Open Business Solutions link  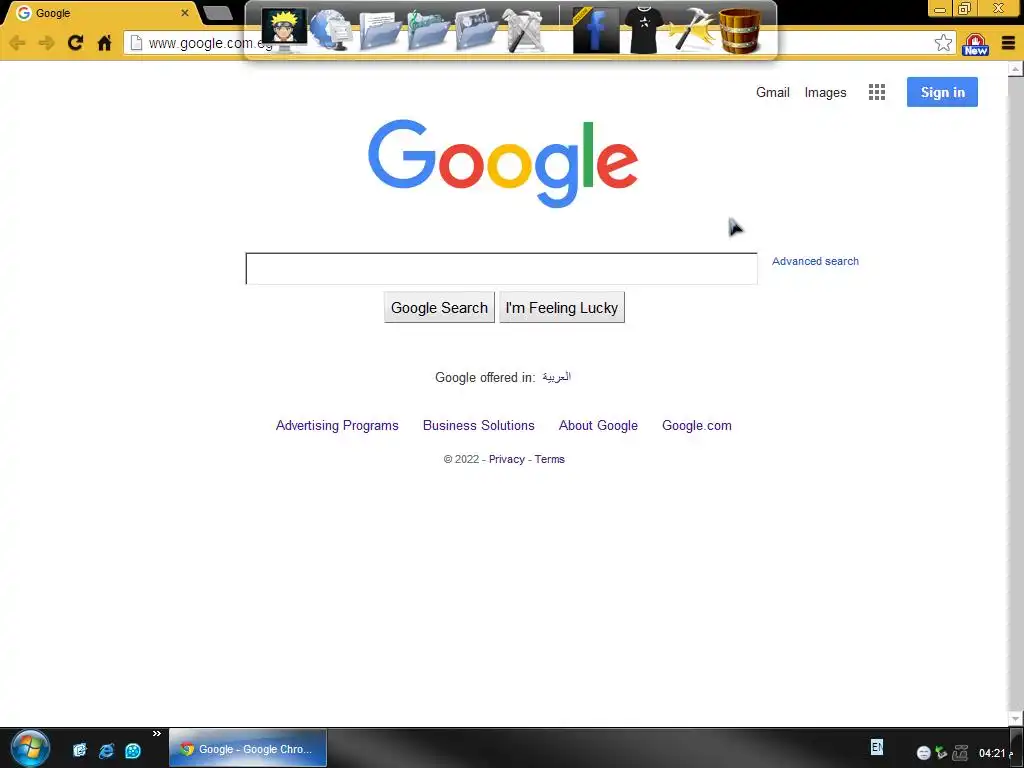tap(479, 425)
